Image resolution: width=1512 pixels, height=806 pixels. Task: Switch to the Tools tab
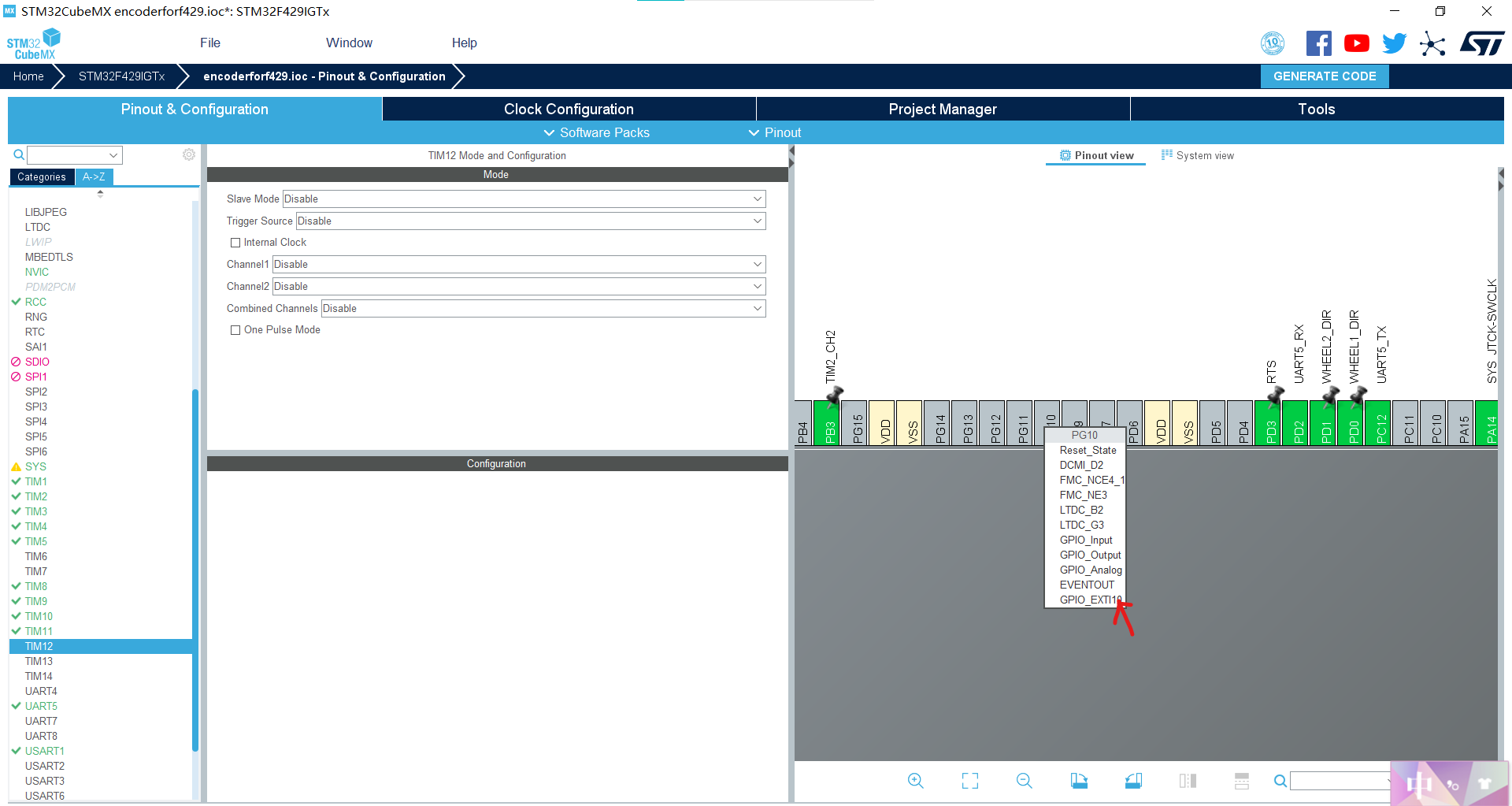[1317, 109]
